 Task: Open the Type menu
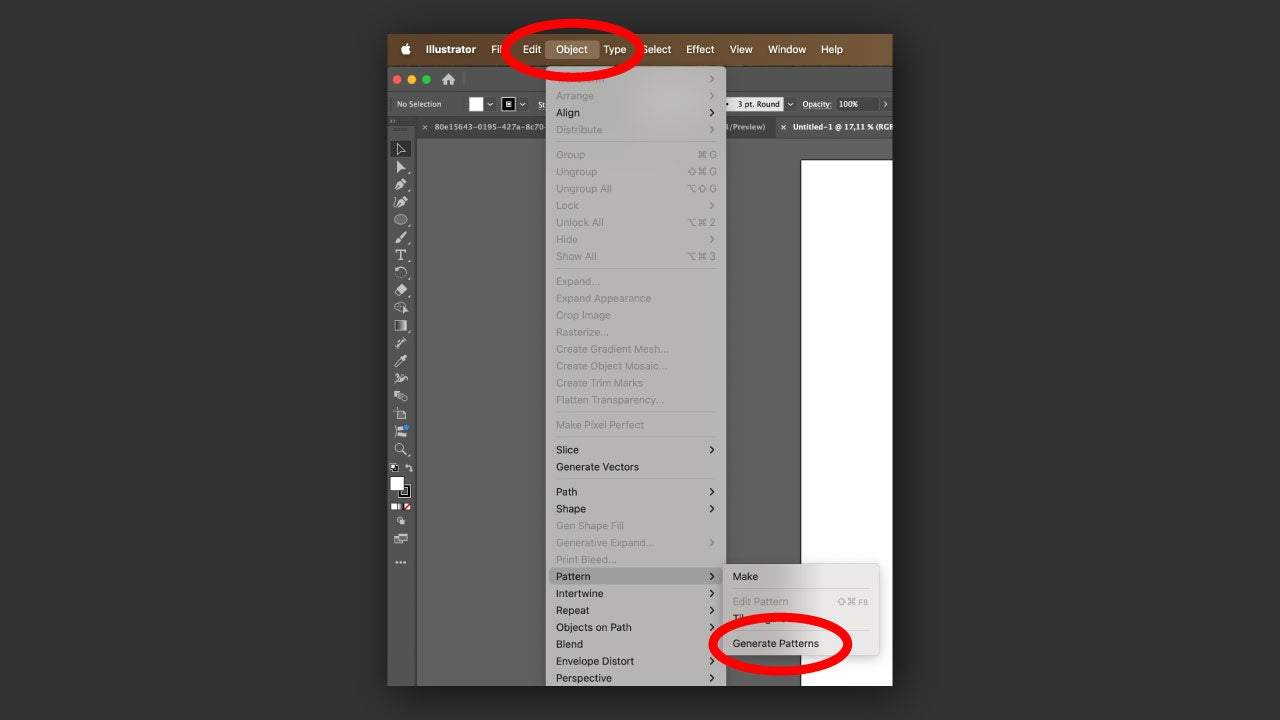615,49
